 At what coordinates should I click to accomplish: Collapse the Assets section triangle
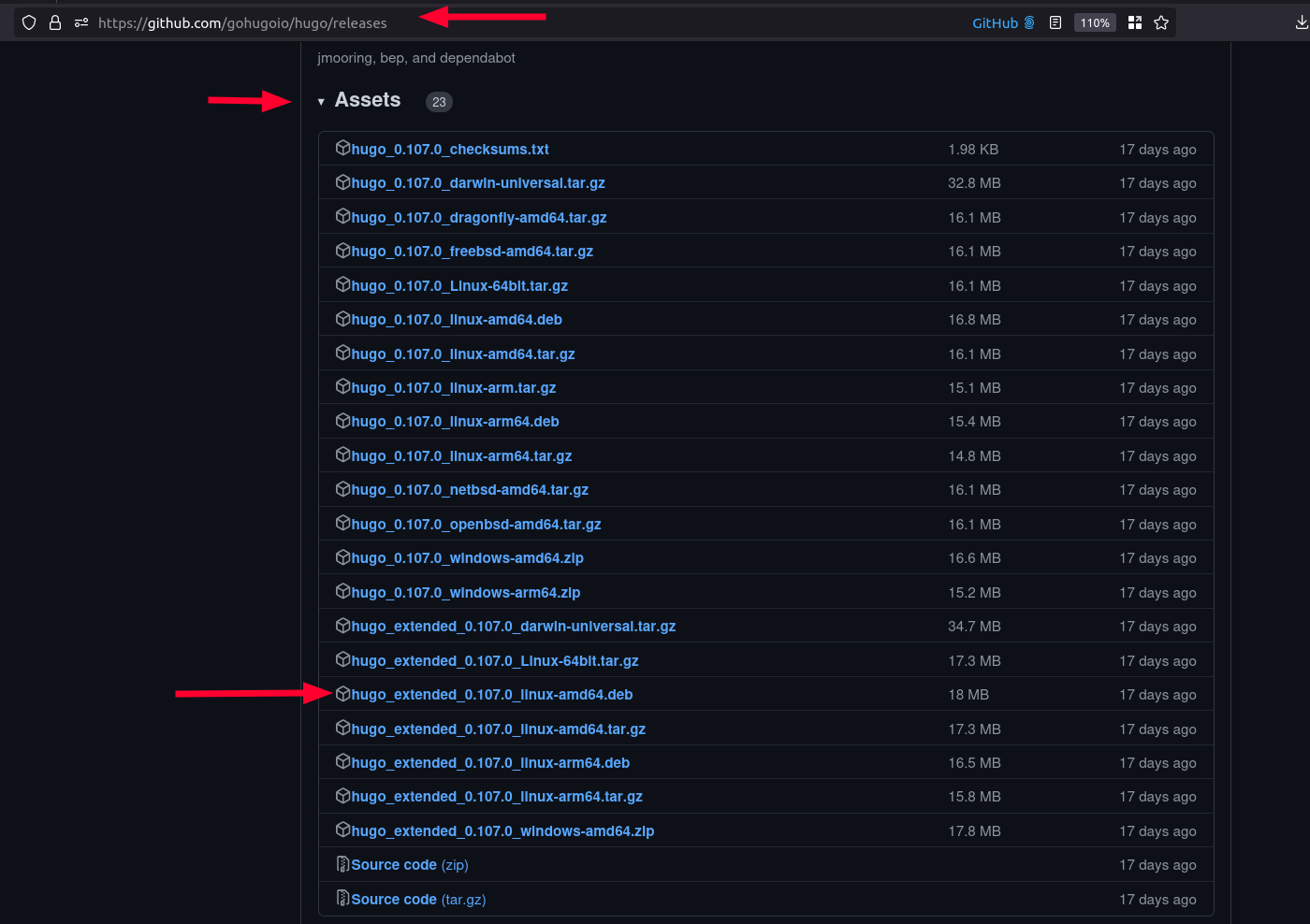321,101
